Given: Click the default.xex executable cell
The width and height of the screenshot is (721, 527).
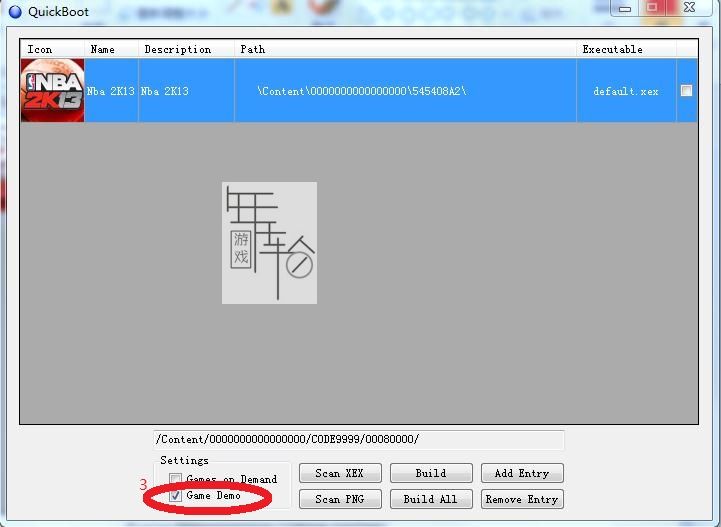Looking at the screenshot, I should [626, 91].
